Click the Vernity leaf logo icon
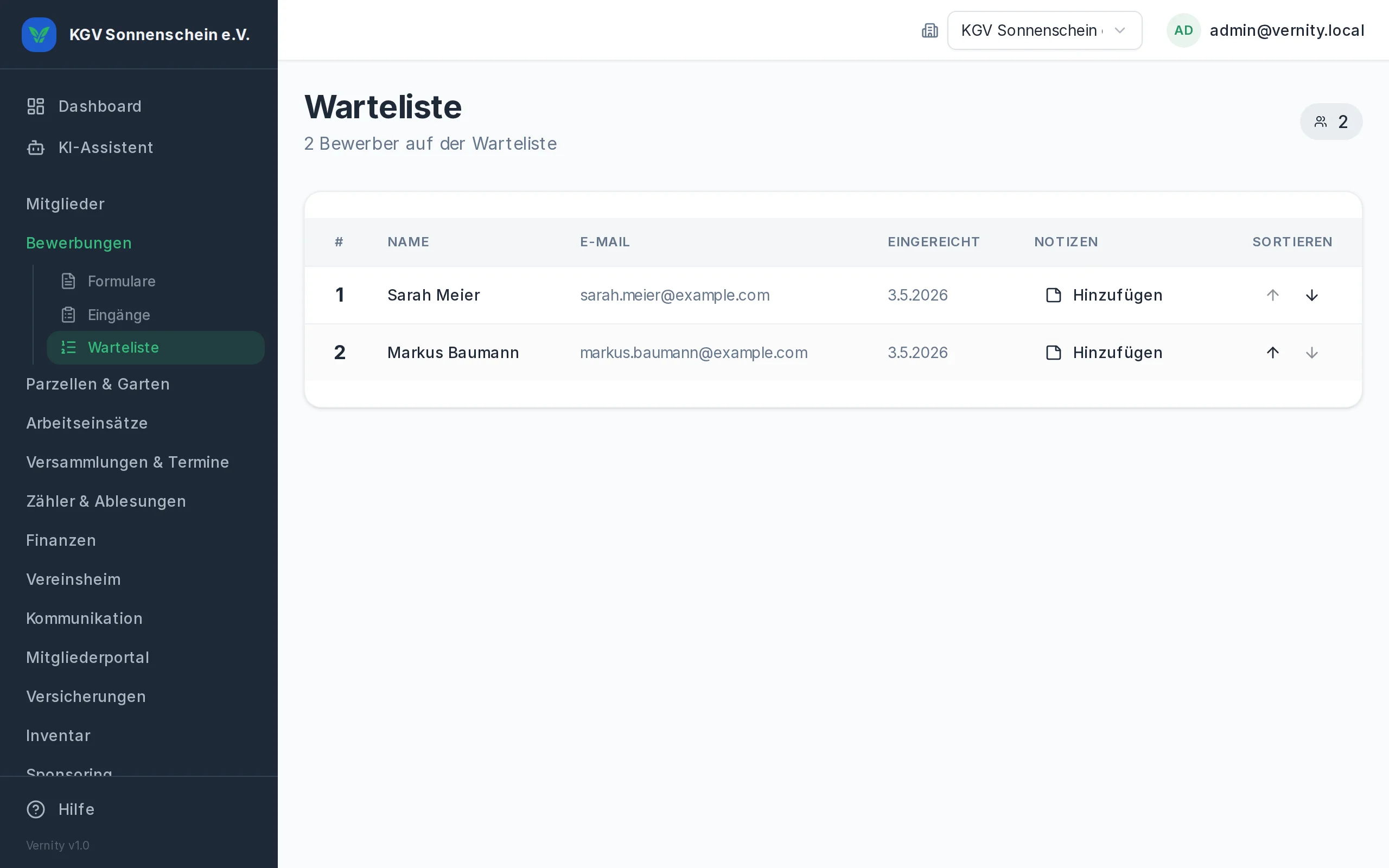This screenshot has height=868, width=1389. [x=39, y=34]
